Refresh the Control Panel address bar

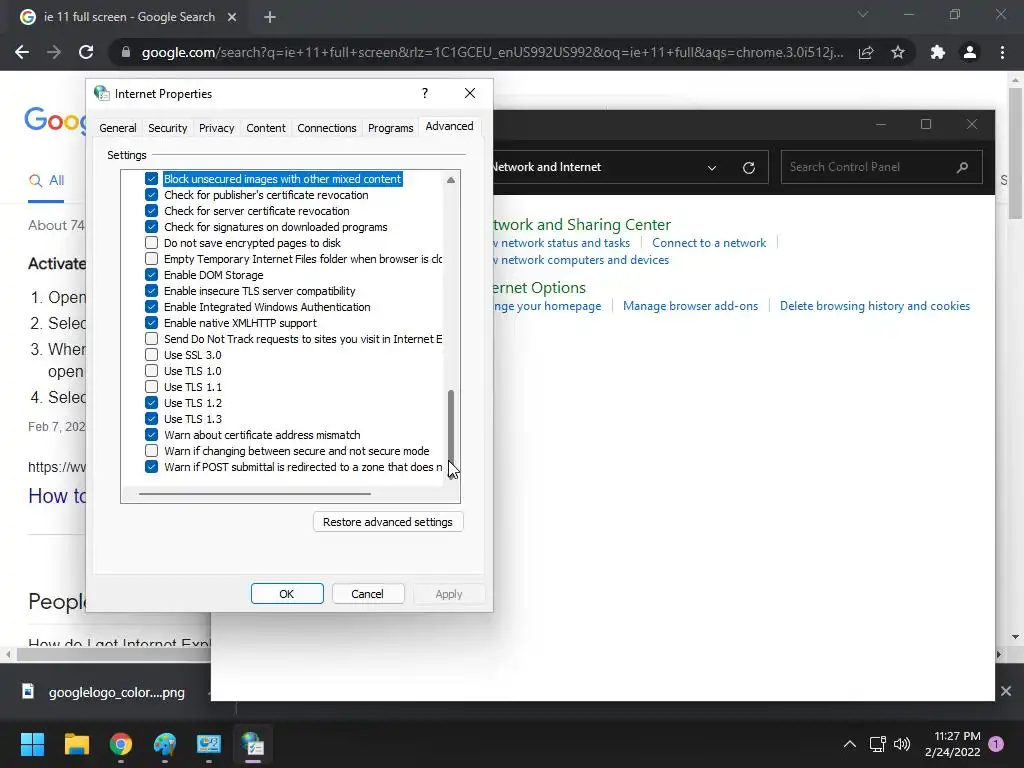point(748,167)
